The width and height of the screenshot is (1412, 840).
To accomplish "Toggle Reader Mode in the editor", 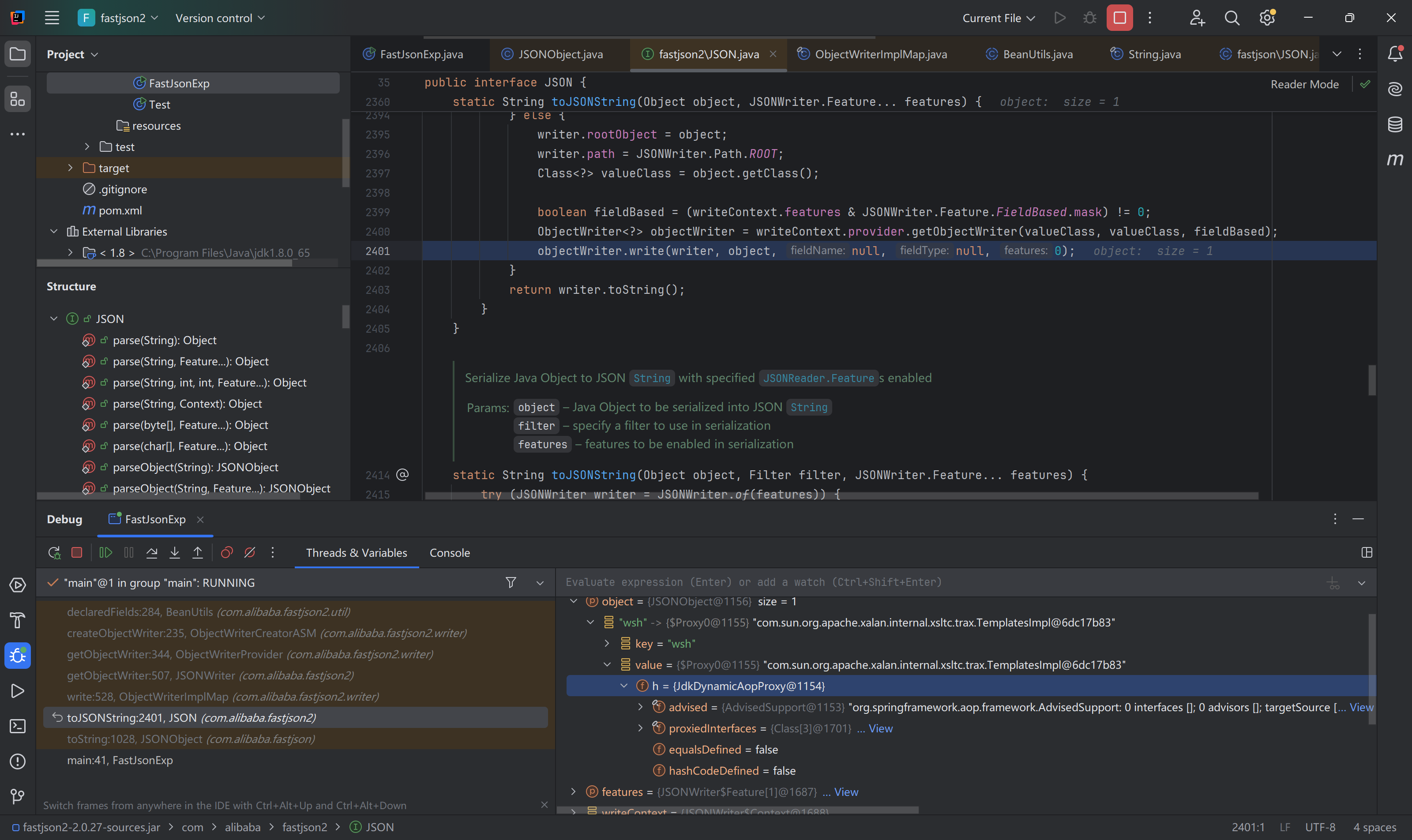I will 1304,84.
